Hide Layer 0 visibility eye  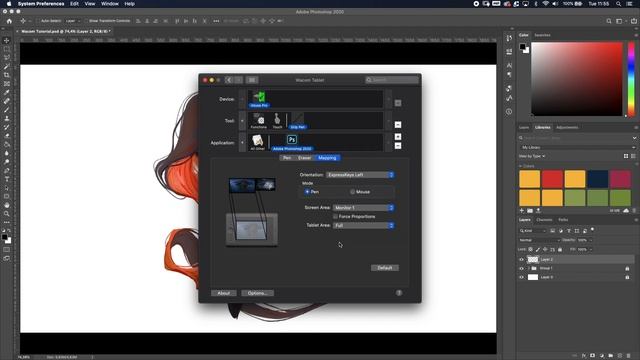coord(521,277)
